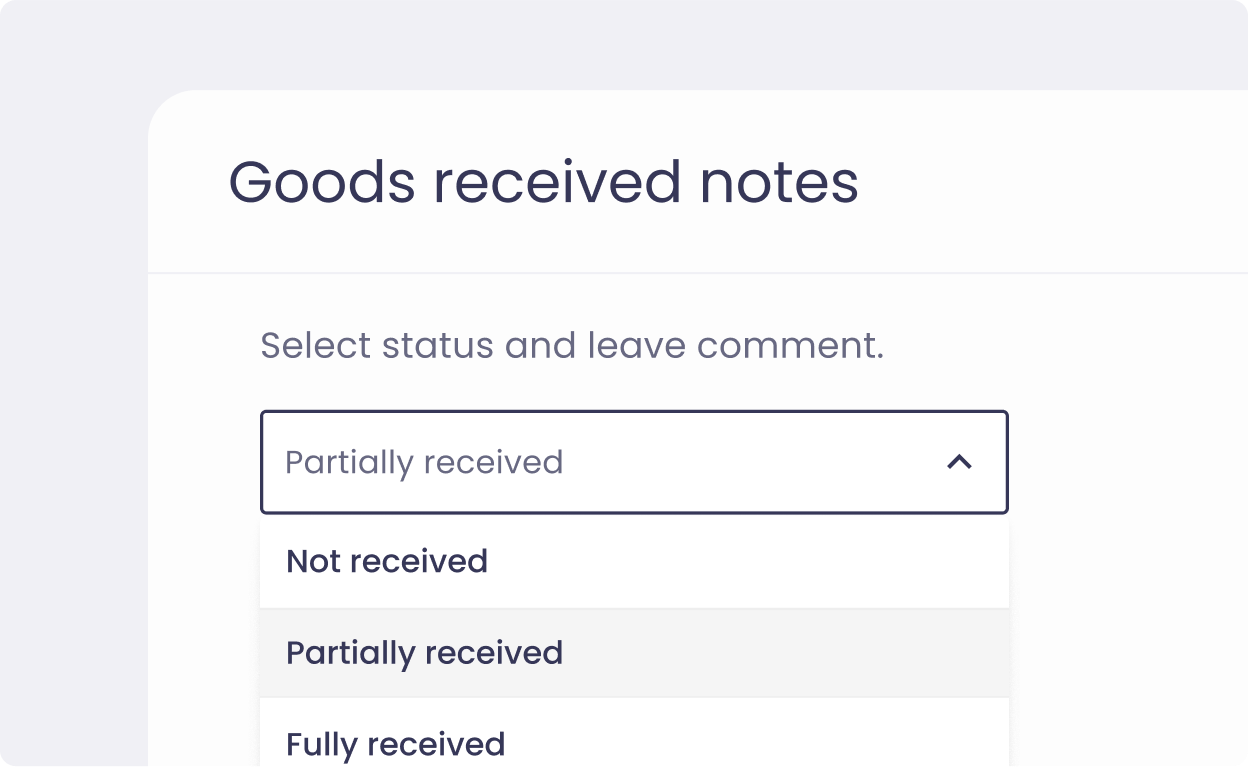Click the Fully received row at the bottom
1248x767 pixels.
pos(395,744)
